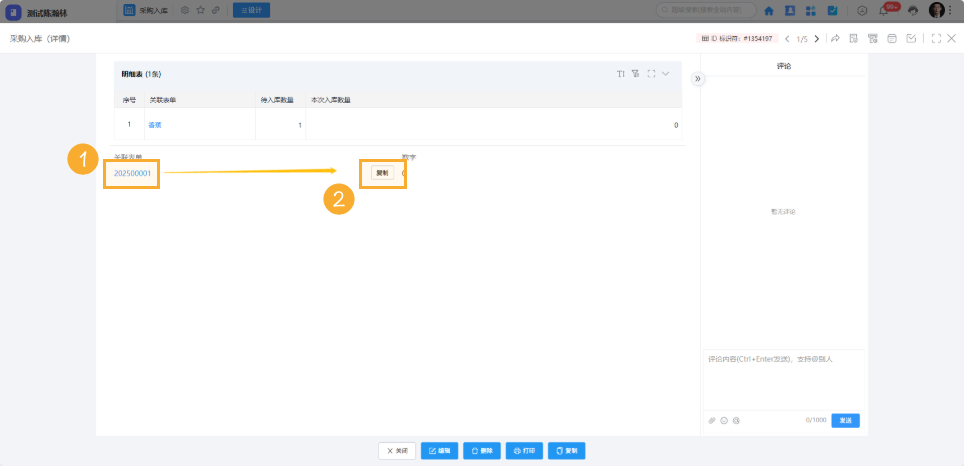
Task: Open the more options menu beside avatar
Action: [x=952, y=11]
